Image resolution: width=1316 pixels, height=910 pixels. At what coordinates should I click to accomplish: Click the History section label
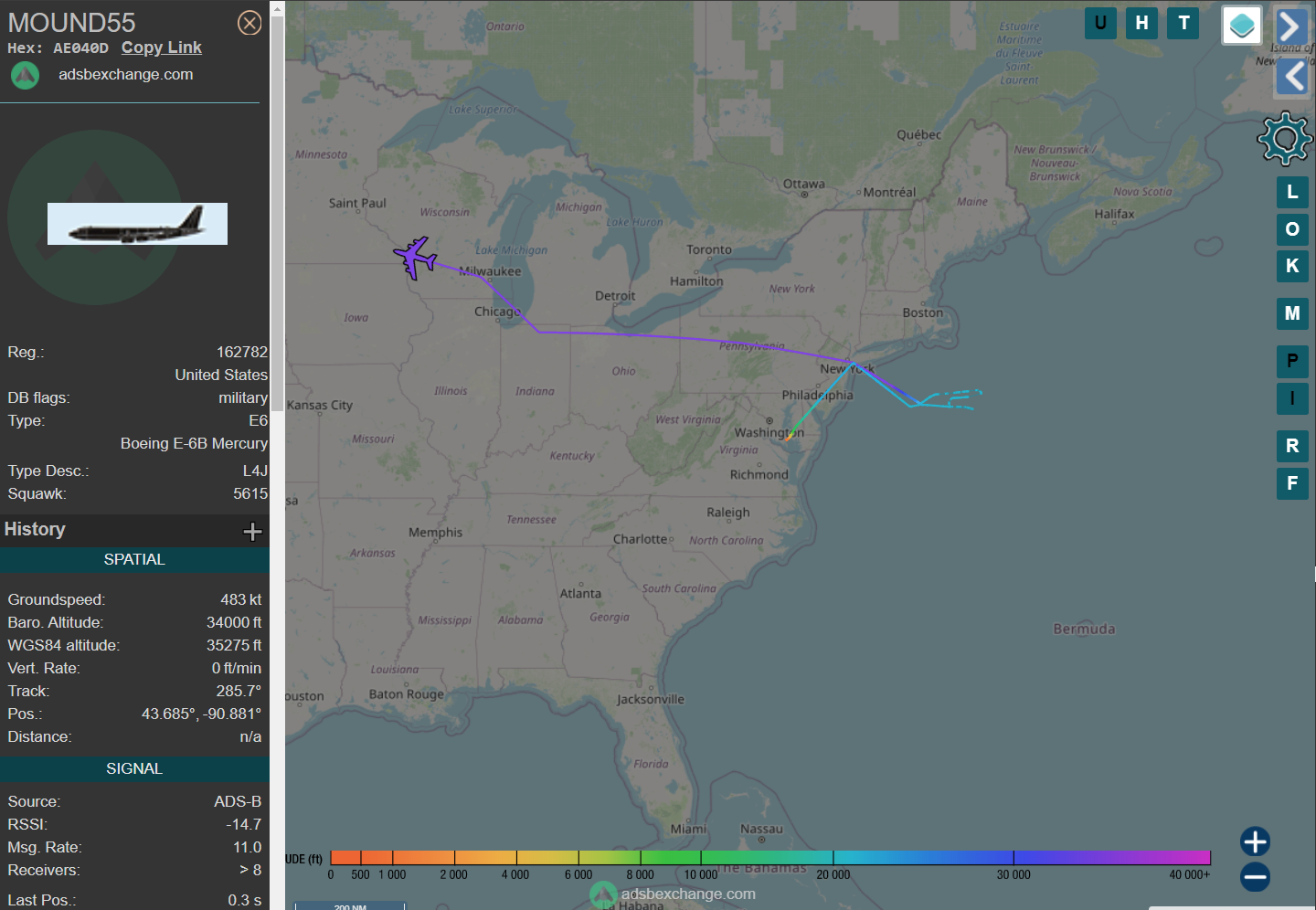click(35, 529)
